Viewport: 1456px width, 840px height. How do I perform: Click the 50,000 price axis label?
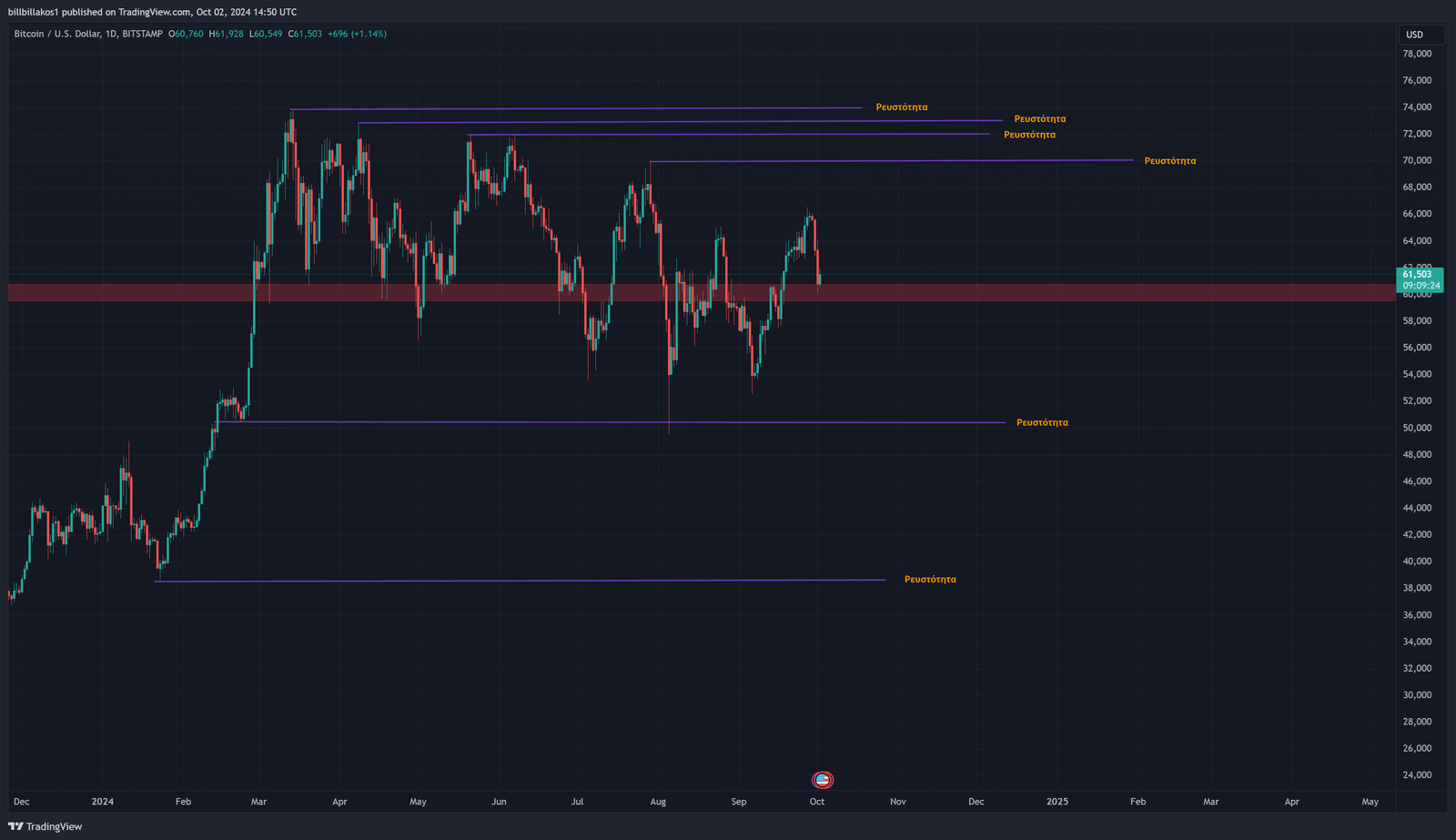1417,428
